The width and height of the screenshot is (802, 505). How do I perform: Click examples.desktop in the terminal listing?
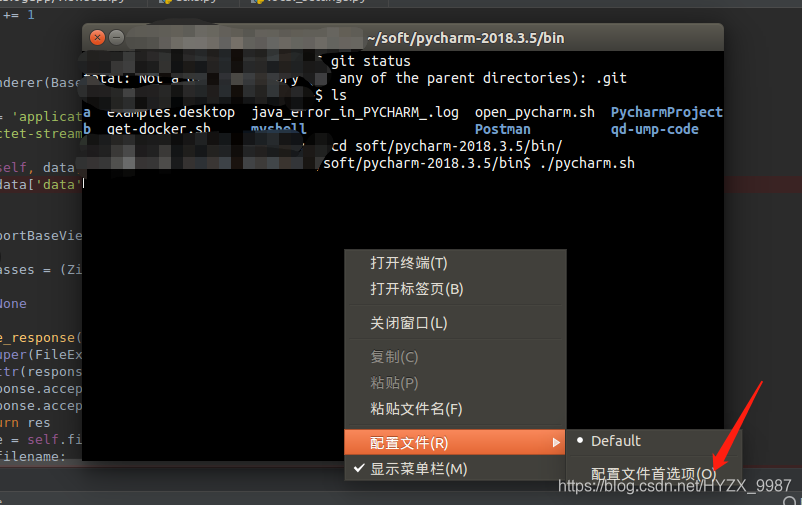[171, 113]
